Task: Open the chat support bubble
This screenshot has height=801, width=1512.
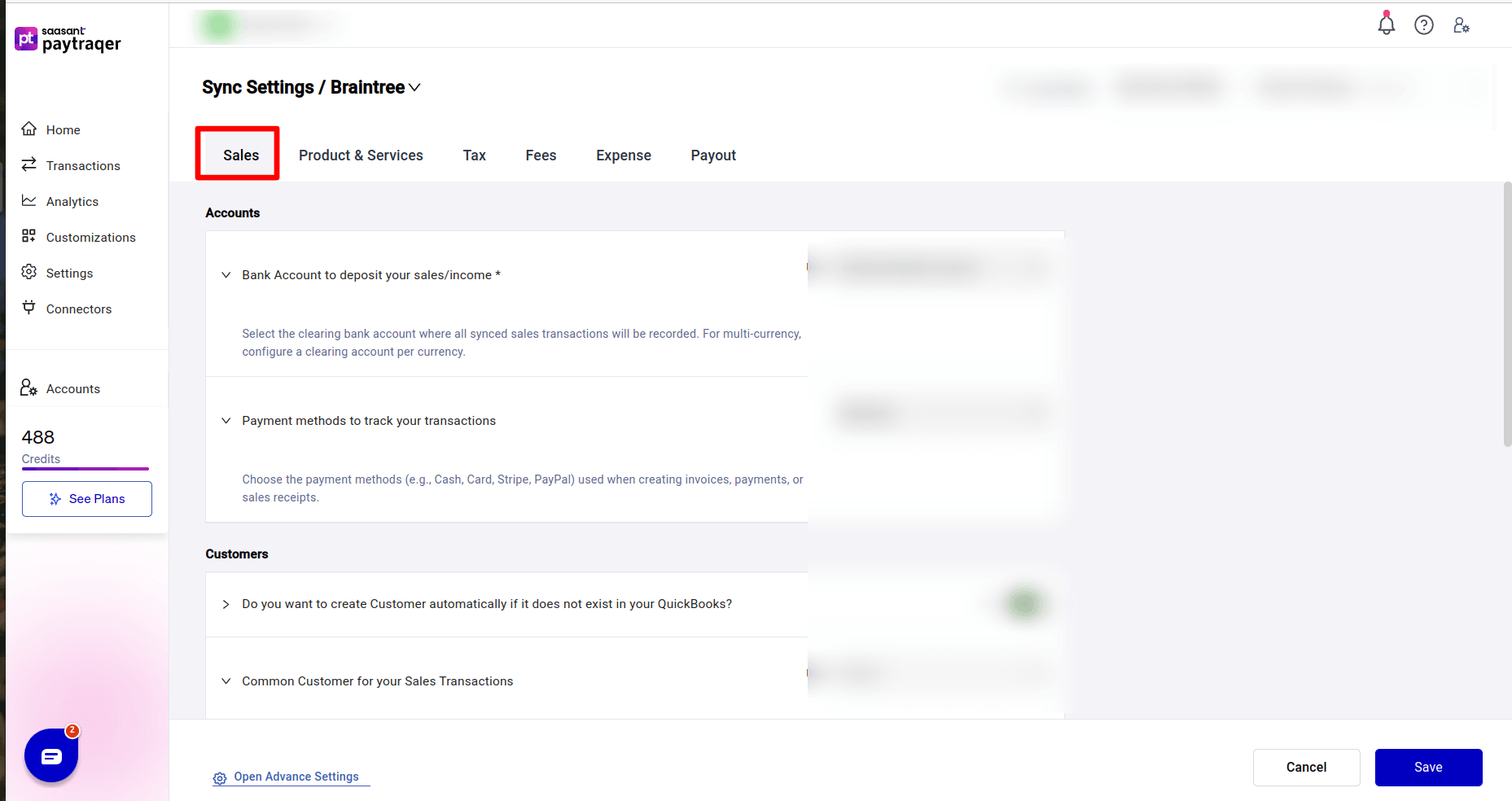Action: pos(50,755)
